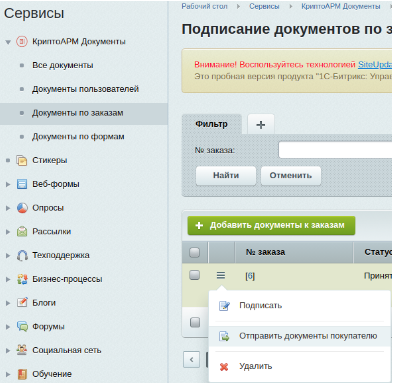Click the Стикеры sticker icon
This screenshot has height=383, width=393.
point(22,161)
